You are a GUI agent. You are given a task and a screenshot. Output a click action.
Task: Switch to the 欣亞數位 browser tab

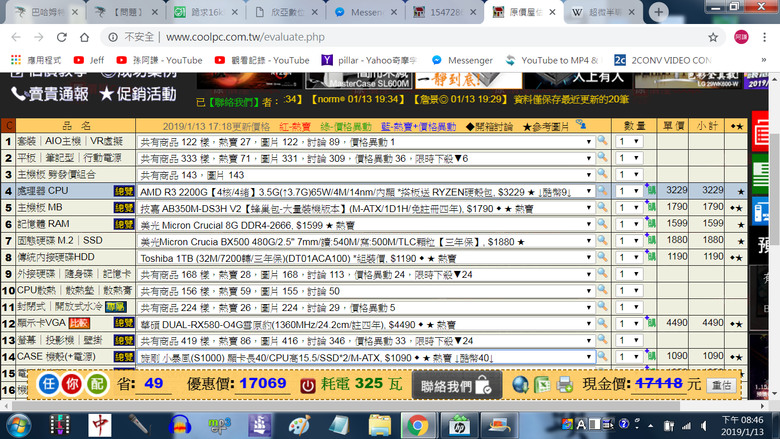(287, 12)
